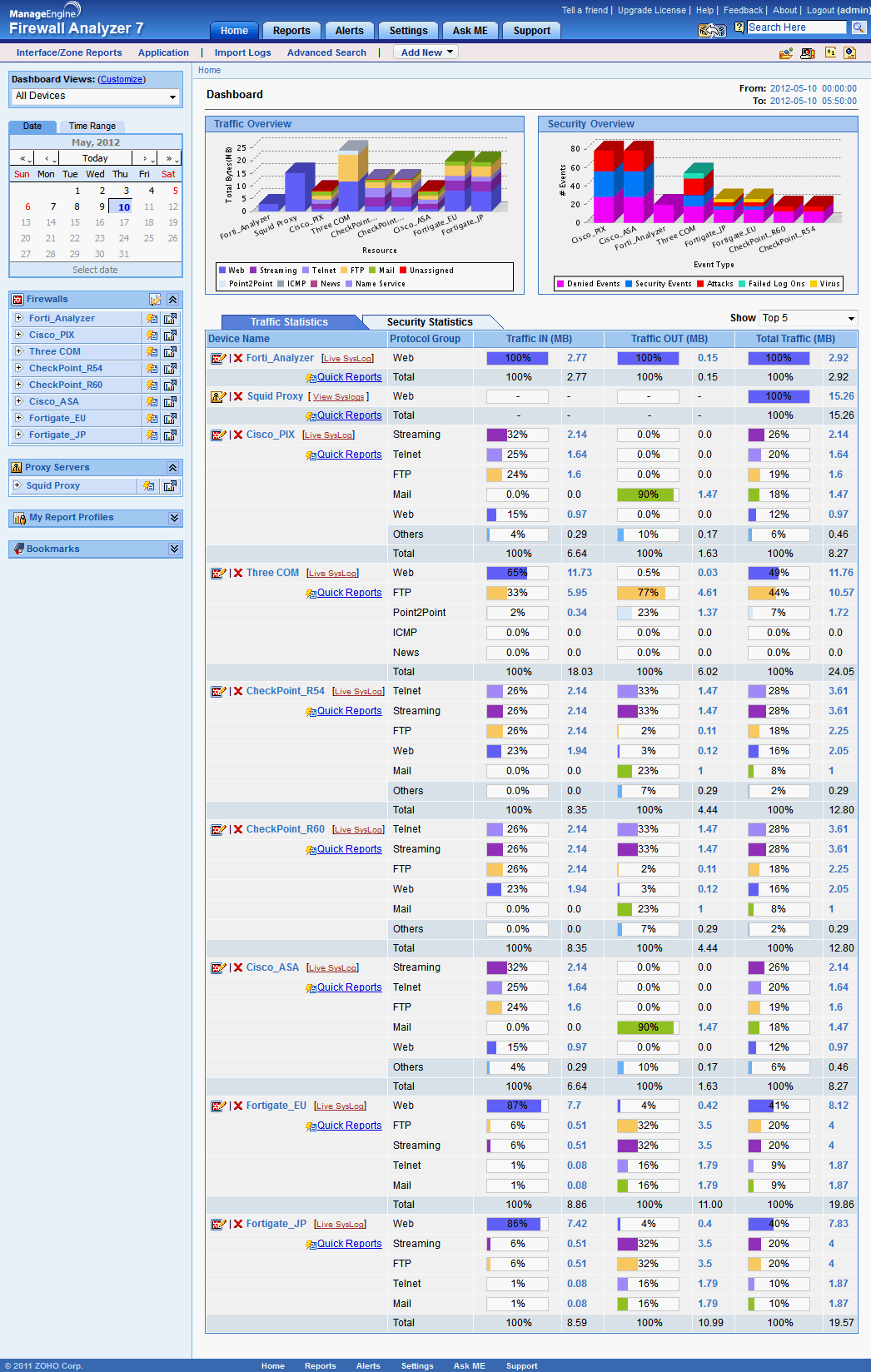Click the switch-view arrow icon near search
The width and height of the screenshot is (871, 1372).
point(712,30)
